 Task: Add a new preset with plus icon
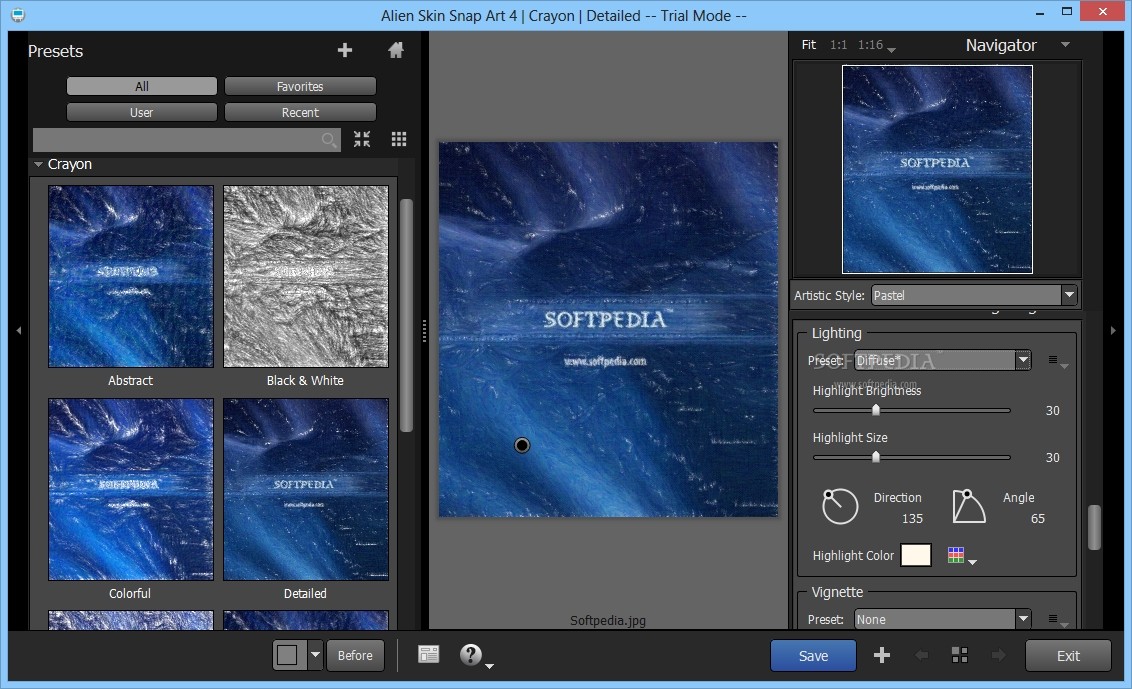coord(345,50)
